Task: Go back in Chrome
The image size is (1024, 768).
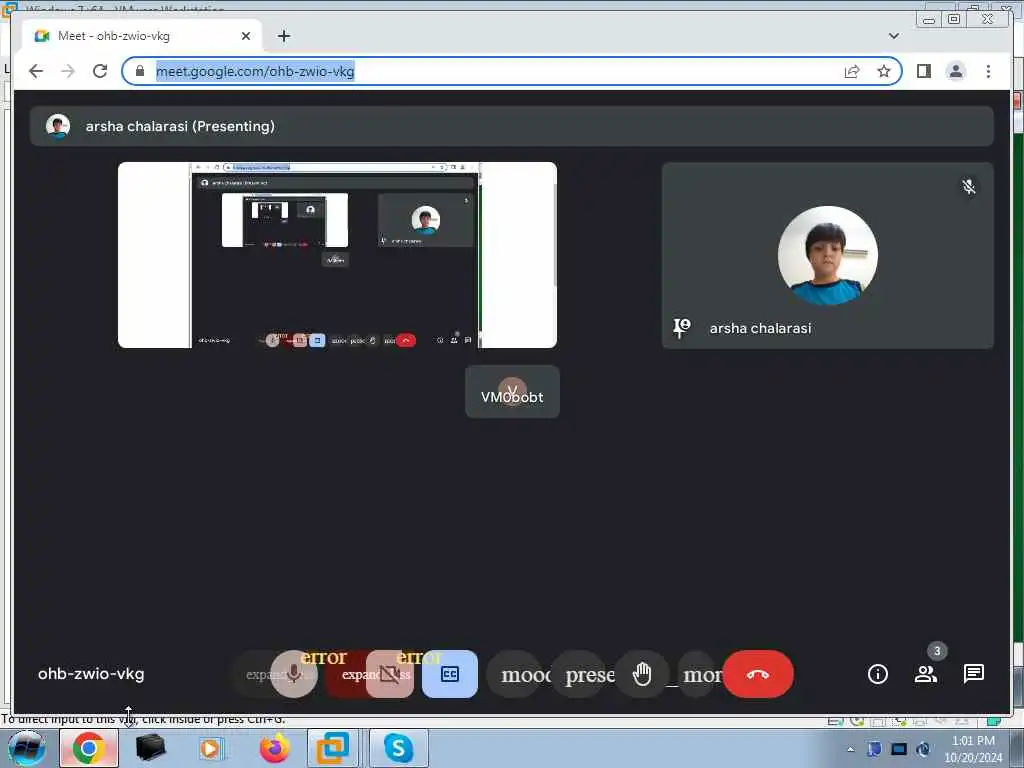Action: pyautogui.click(x=36, y=71)
